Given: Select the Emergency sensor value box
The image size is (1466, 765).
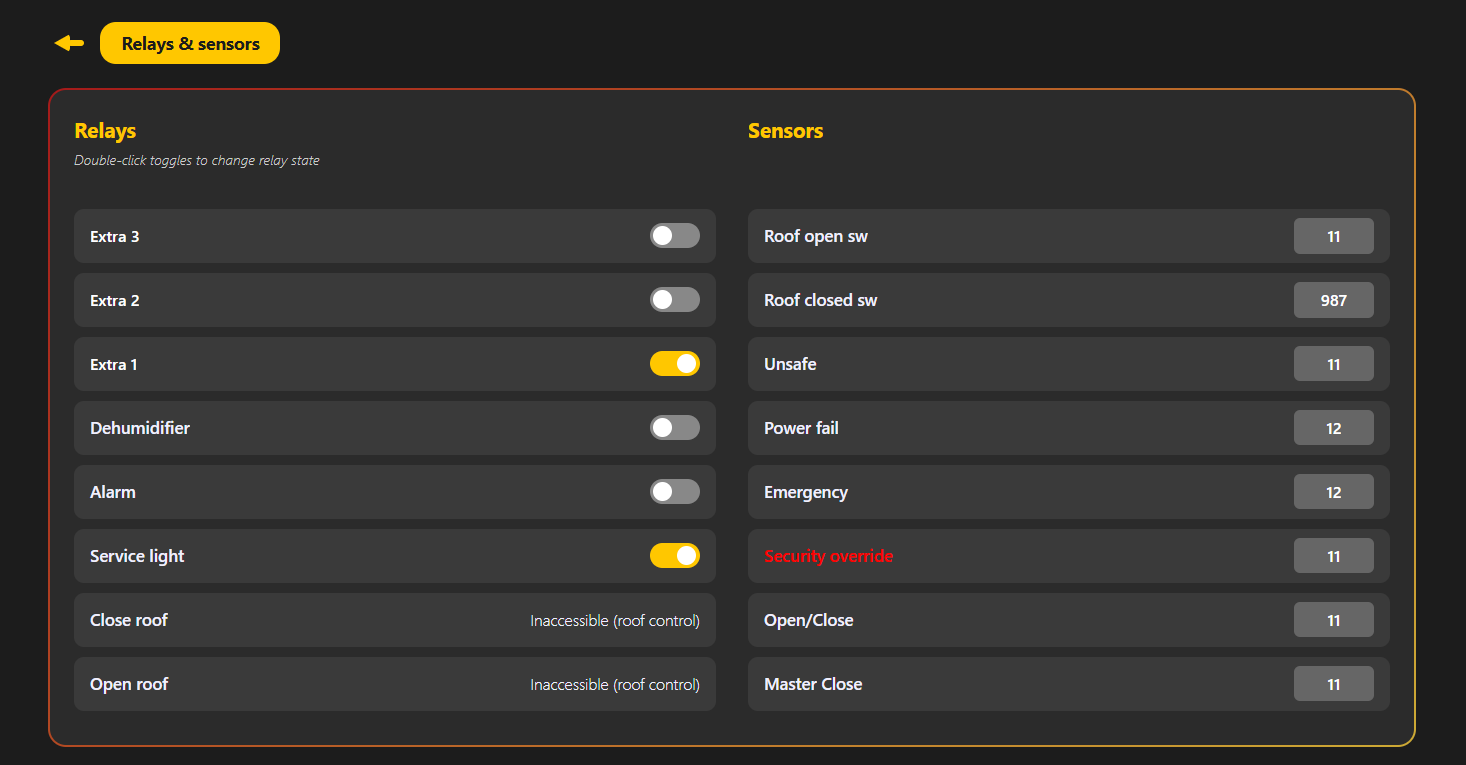Looking at the screenshot, I should pyautogui.click(x=1333, y=492).
